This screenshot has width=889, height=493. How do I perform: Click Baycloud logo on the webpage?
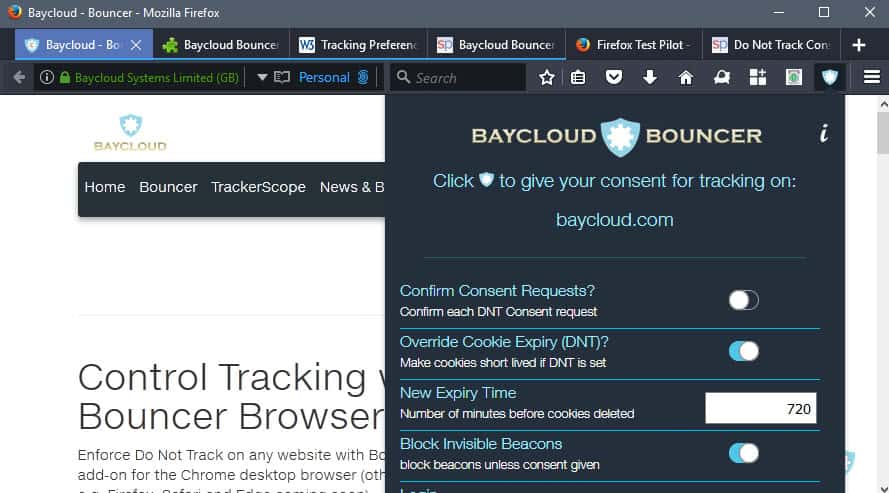pos(130,133)
